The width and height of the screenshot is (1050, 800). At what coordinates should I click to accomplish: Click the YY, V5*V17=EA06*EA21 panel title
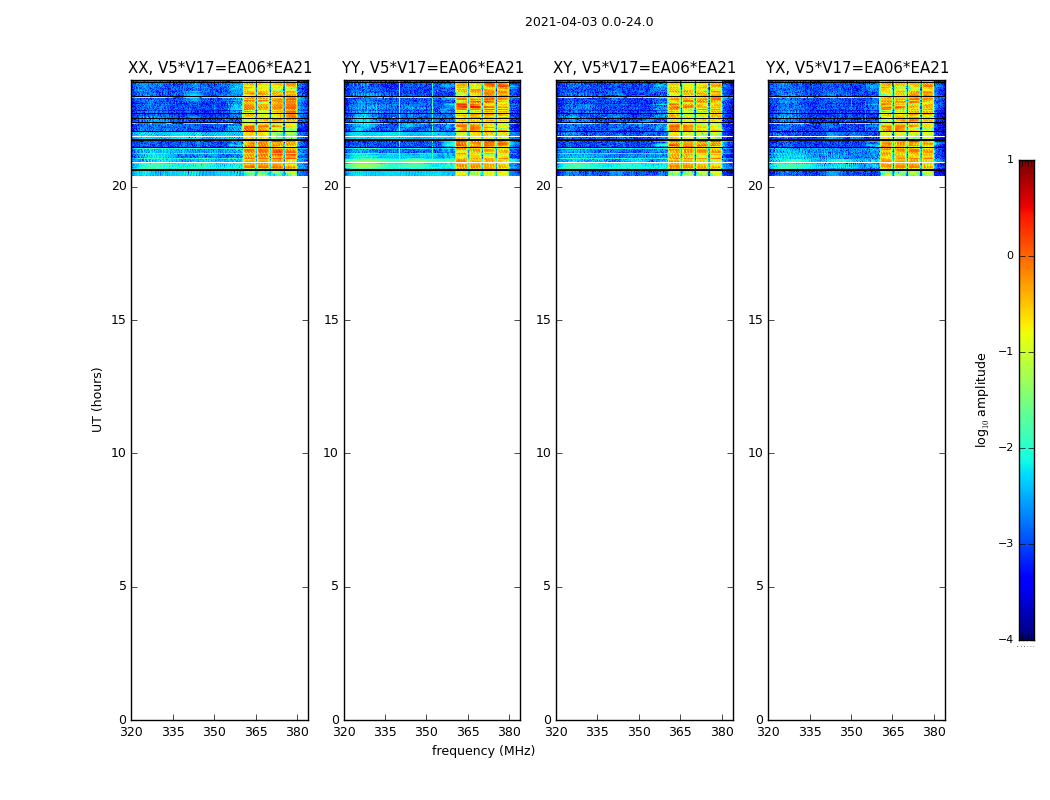click(433, 68)
